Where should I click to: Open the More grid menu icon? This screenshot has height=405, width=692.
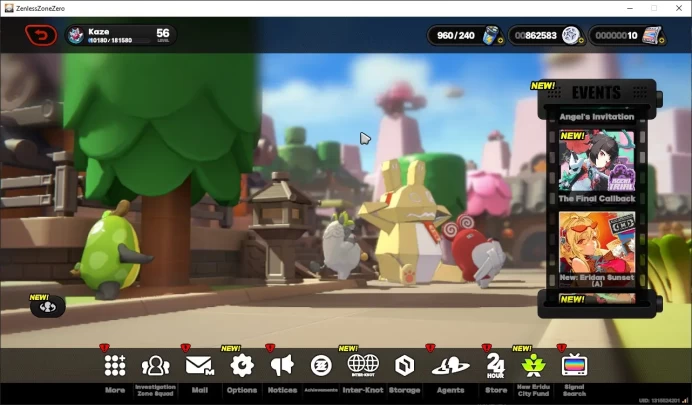[115, 365]
